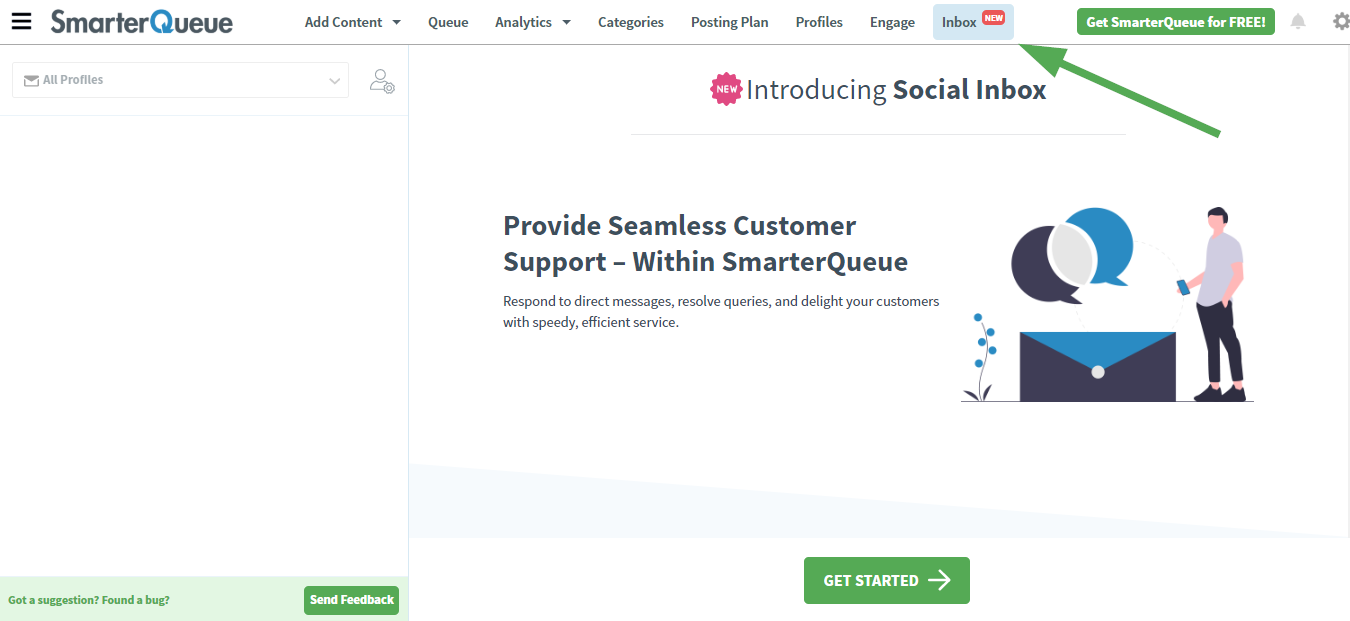Switch to the Inbox tab
Image resolution: width=1350 pixels, height=621 pixels.
(960, 21)
